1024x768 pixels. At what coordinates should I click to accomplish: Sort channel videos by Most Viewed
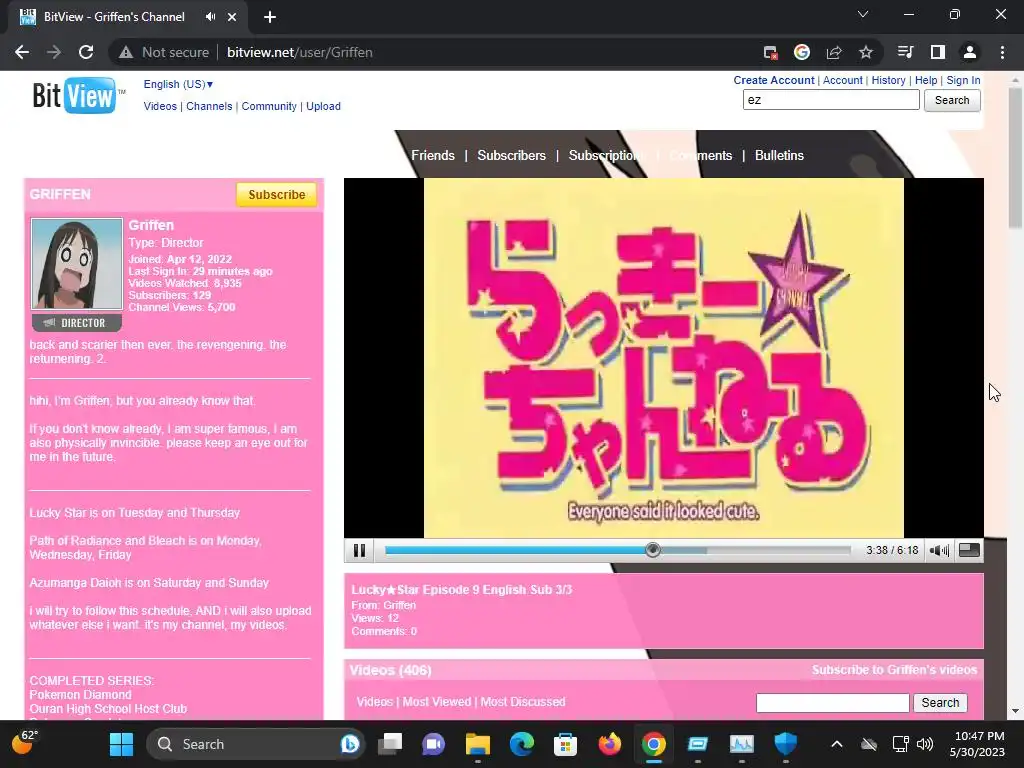(x=436, y=702)
